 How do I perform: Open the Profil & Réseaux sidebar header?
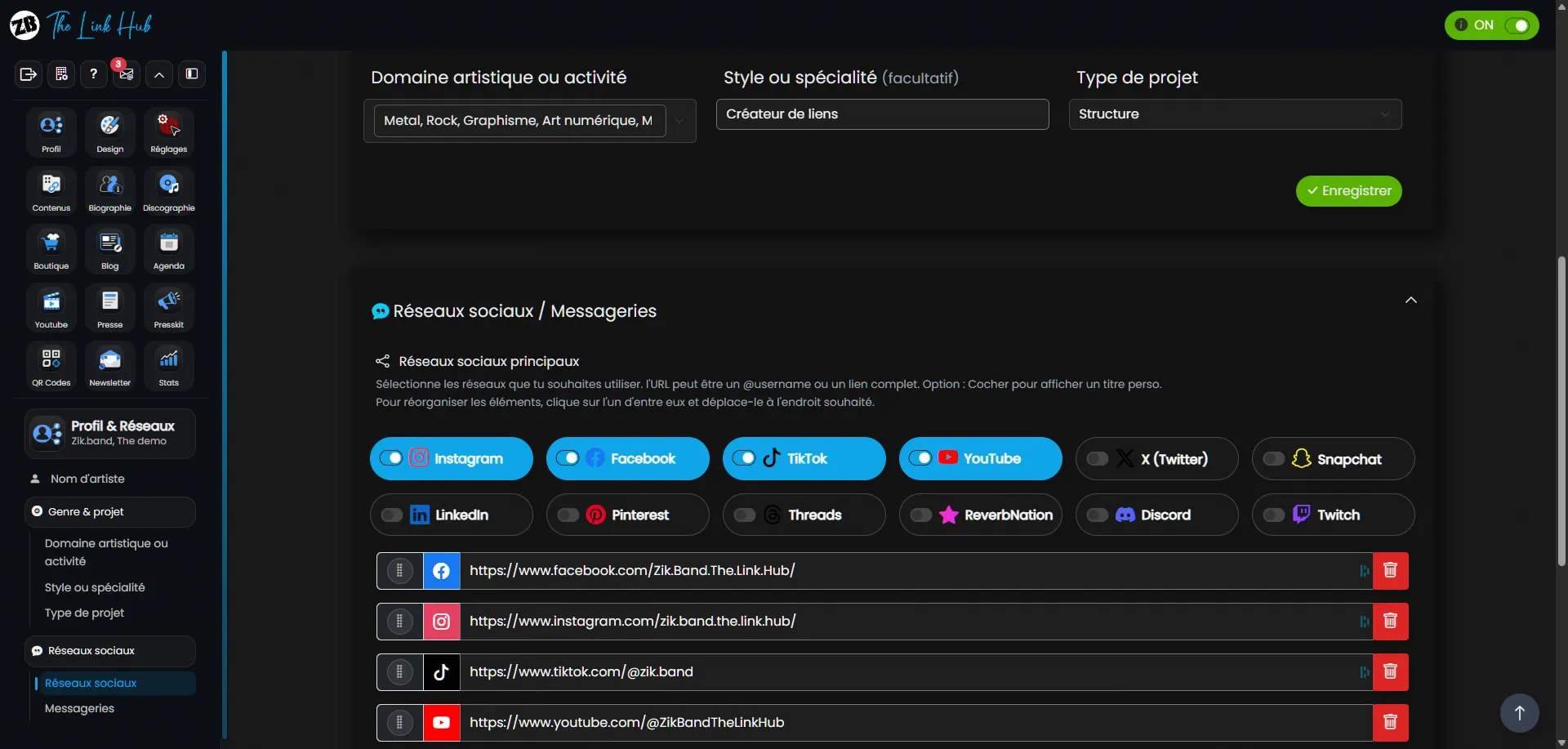click(110, 433)
